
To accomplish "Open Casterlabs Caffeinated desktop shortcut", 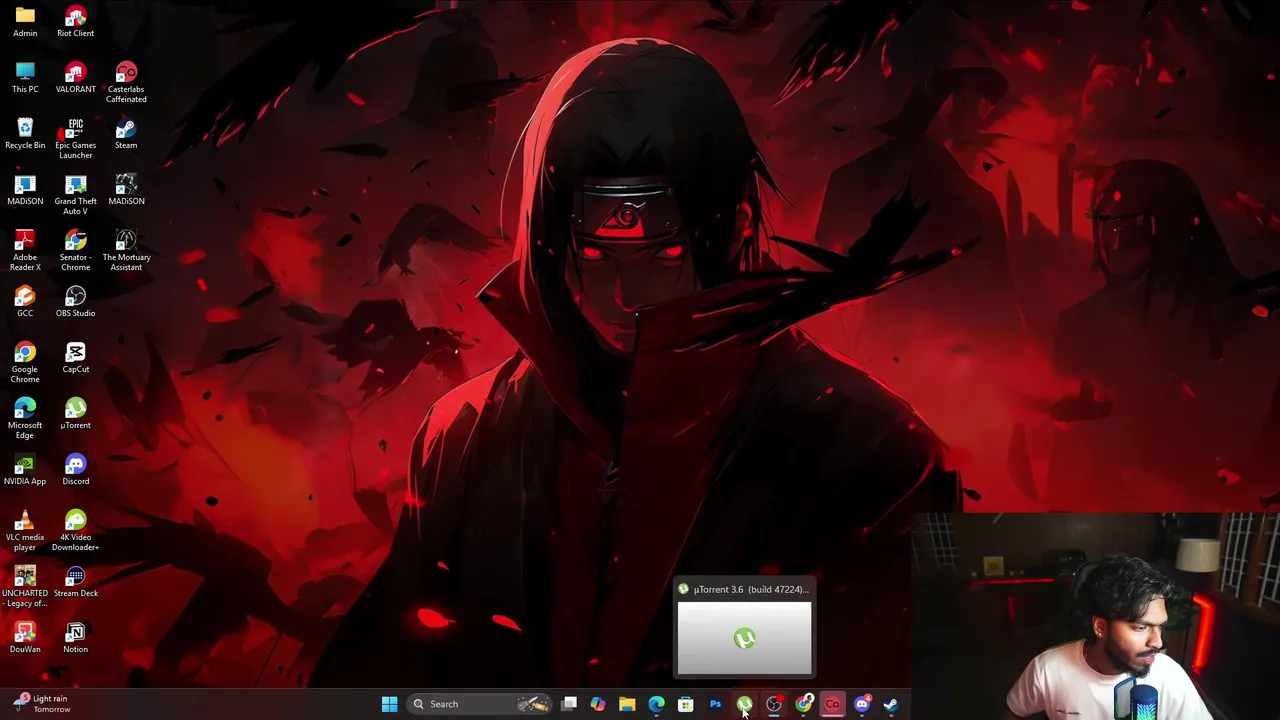I will (x=126, y=82).
